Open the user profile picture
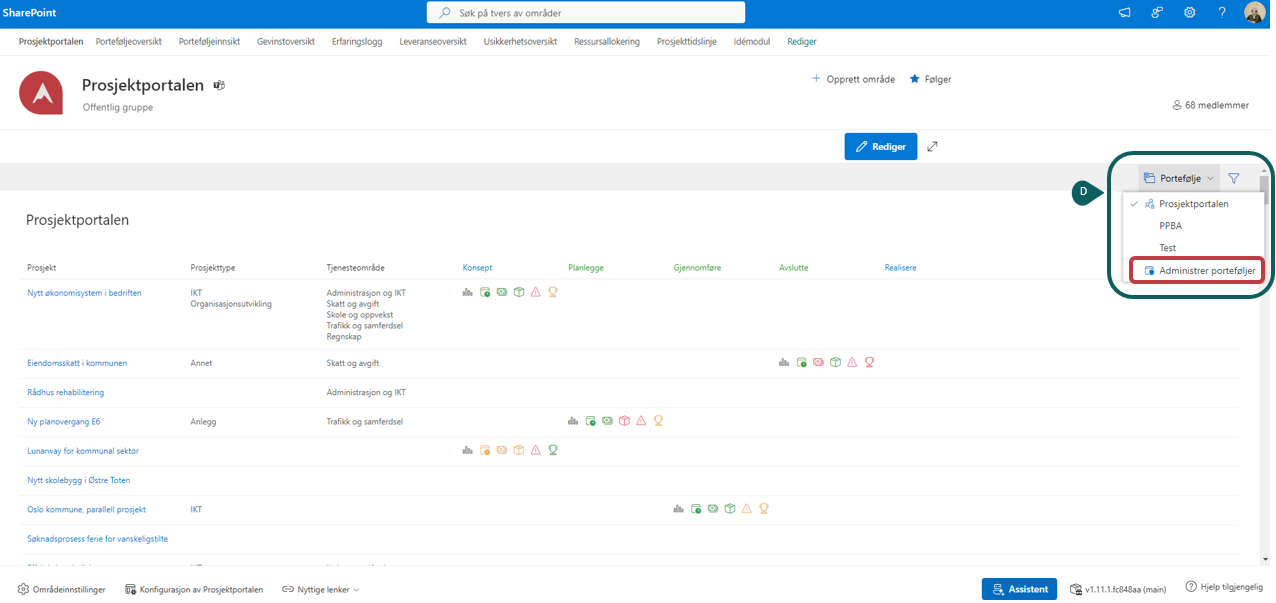The height and width of the screenshot is (603, 1276). point(1255,13)
